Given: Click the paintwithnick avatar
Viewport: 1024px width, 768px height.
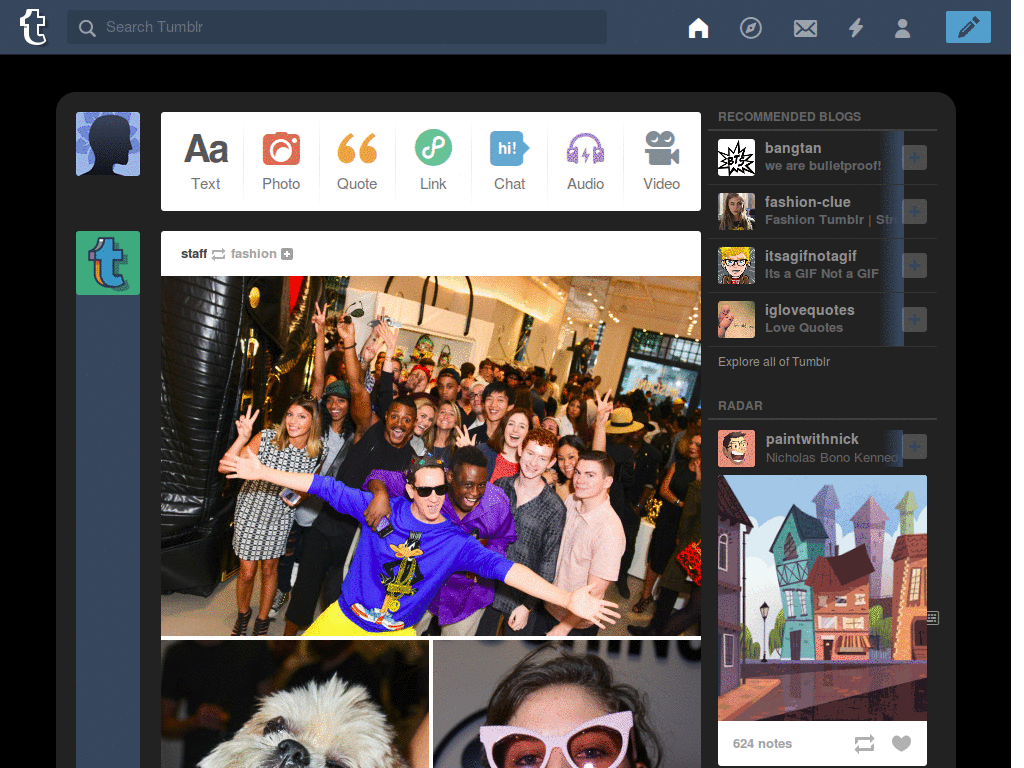Looking at the screenshot, I should [x=736, y=448].
